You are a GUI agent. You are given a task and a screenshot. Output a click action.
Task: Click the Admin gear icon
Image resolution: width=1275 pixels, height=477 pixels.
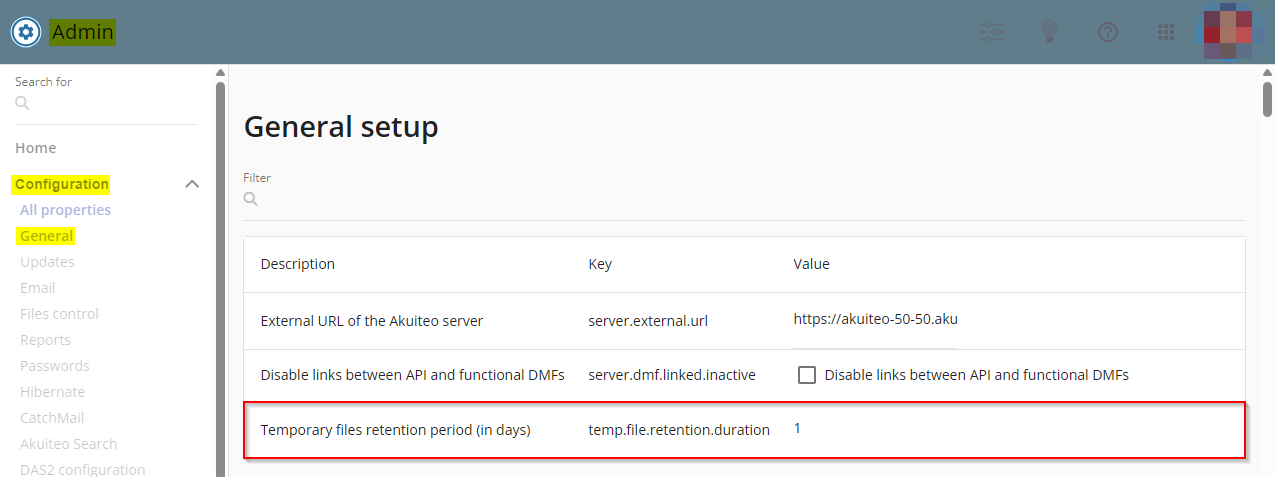[26, 32]
